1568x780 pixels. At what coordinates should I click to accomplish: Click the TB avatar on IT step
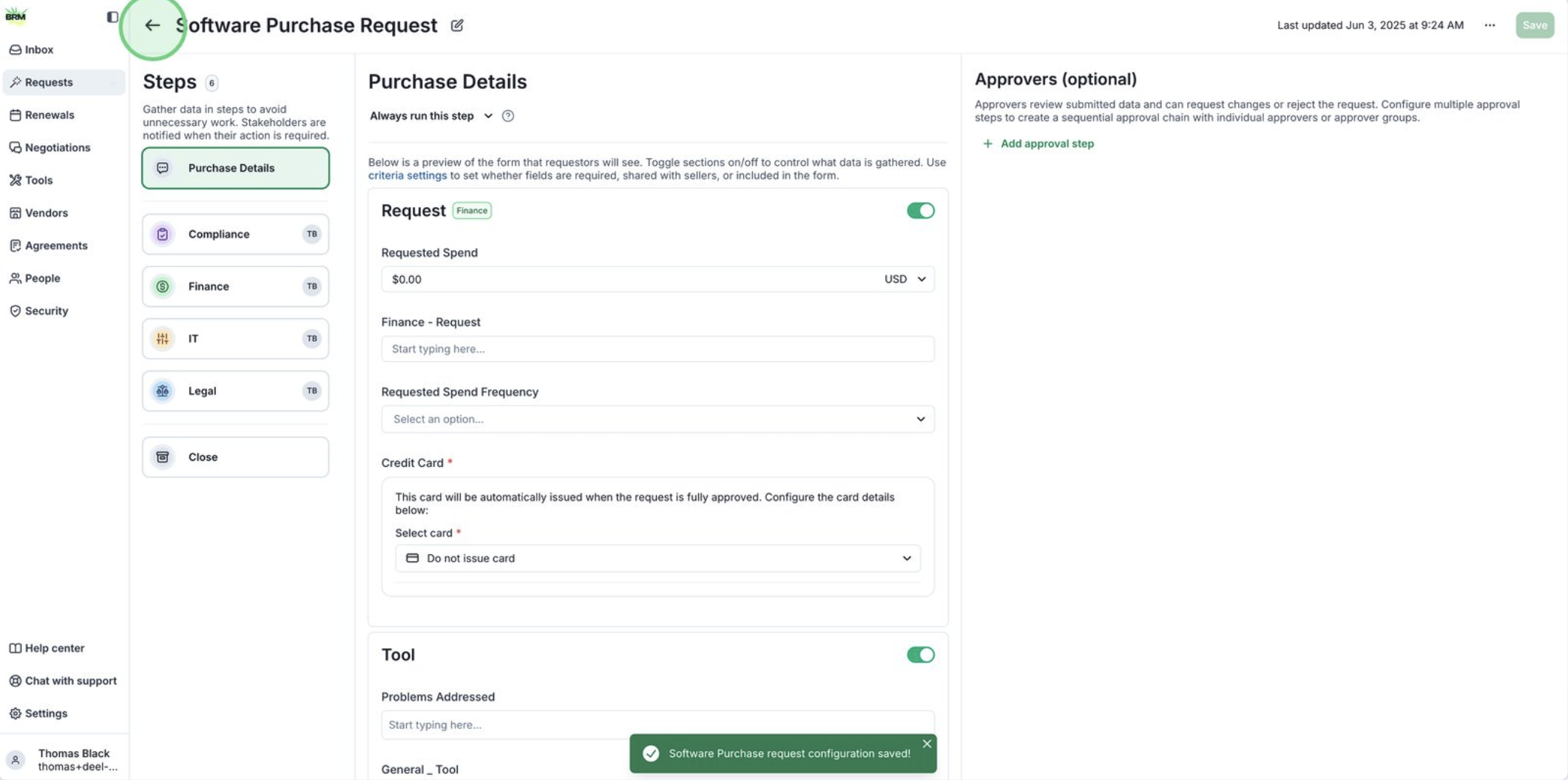click(312, 338)
